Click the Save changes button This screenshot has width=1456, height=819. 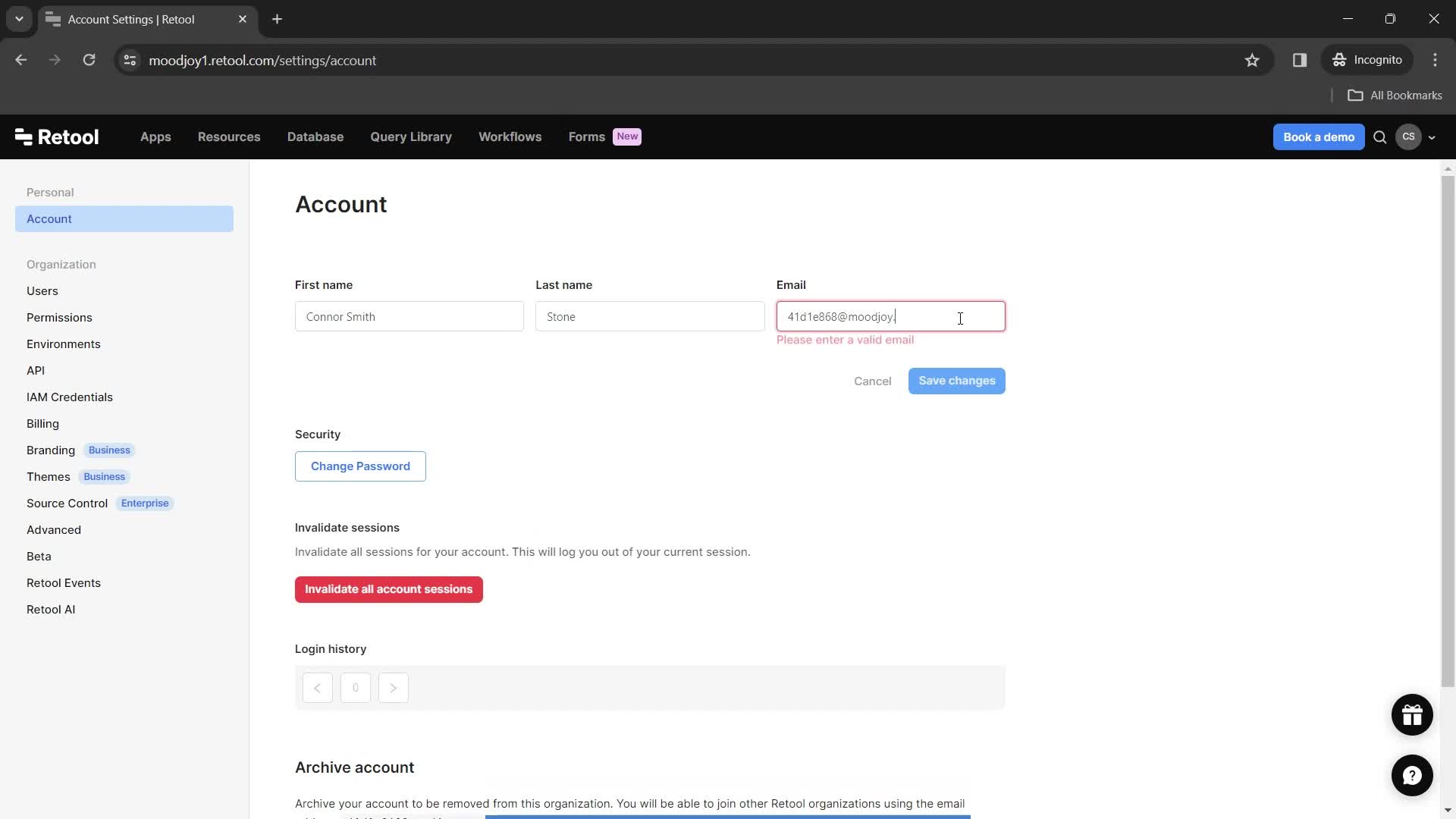coord(957,380)
